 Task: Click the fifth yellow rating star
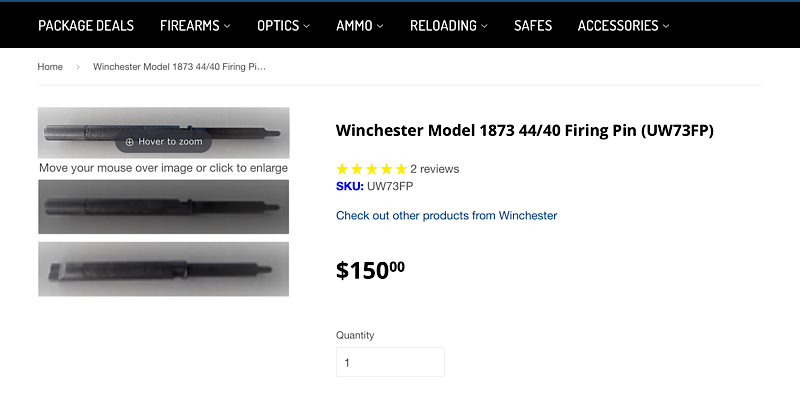pos(401,169)
